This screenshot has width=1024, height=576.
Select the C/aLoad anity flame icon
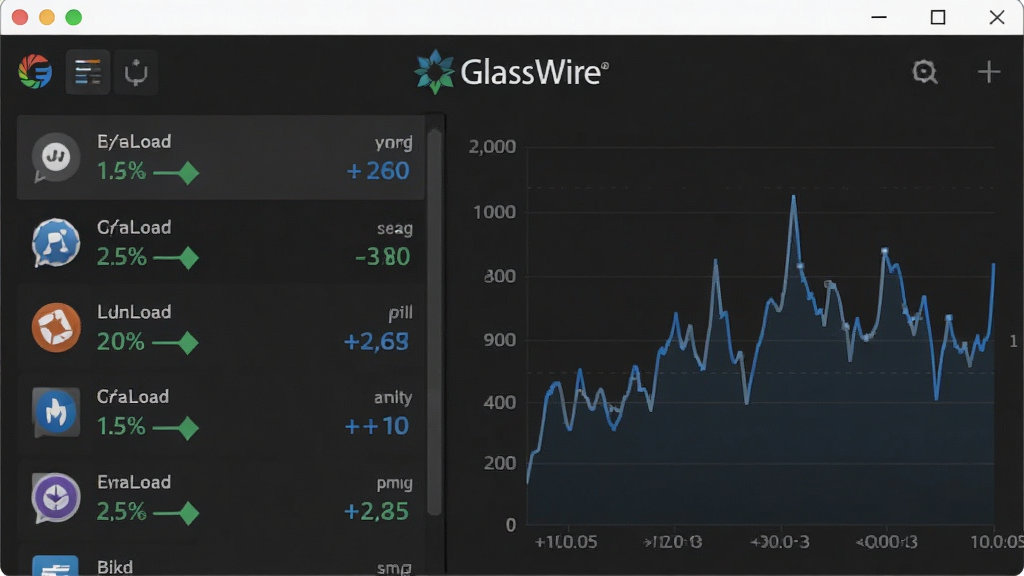56,413
